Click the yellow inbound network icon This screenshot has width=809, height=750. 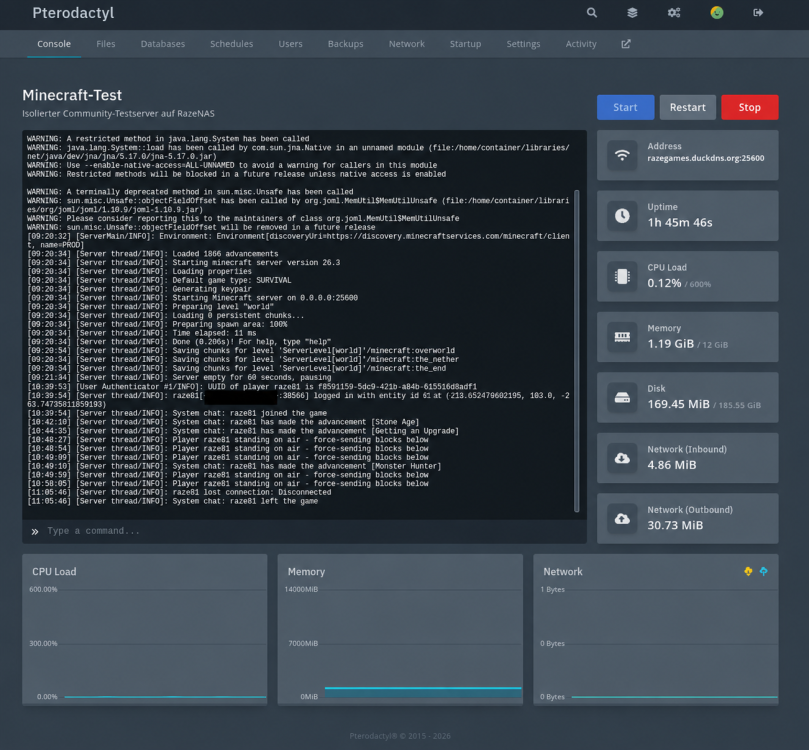coord(748,571)
